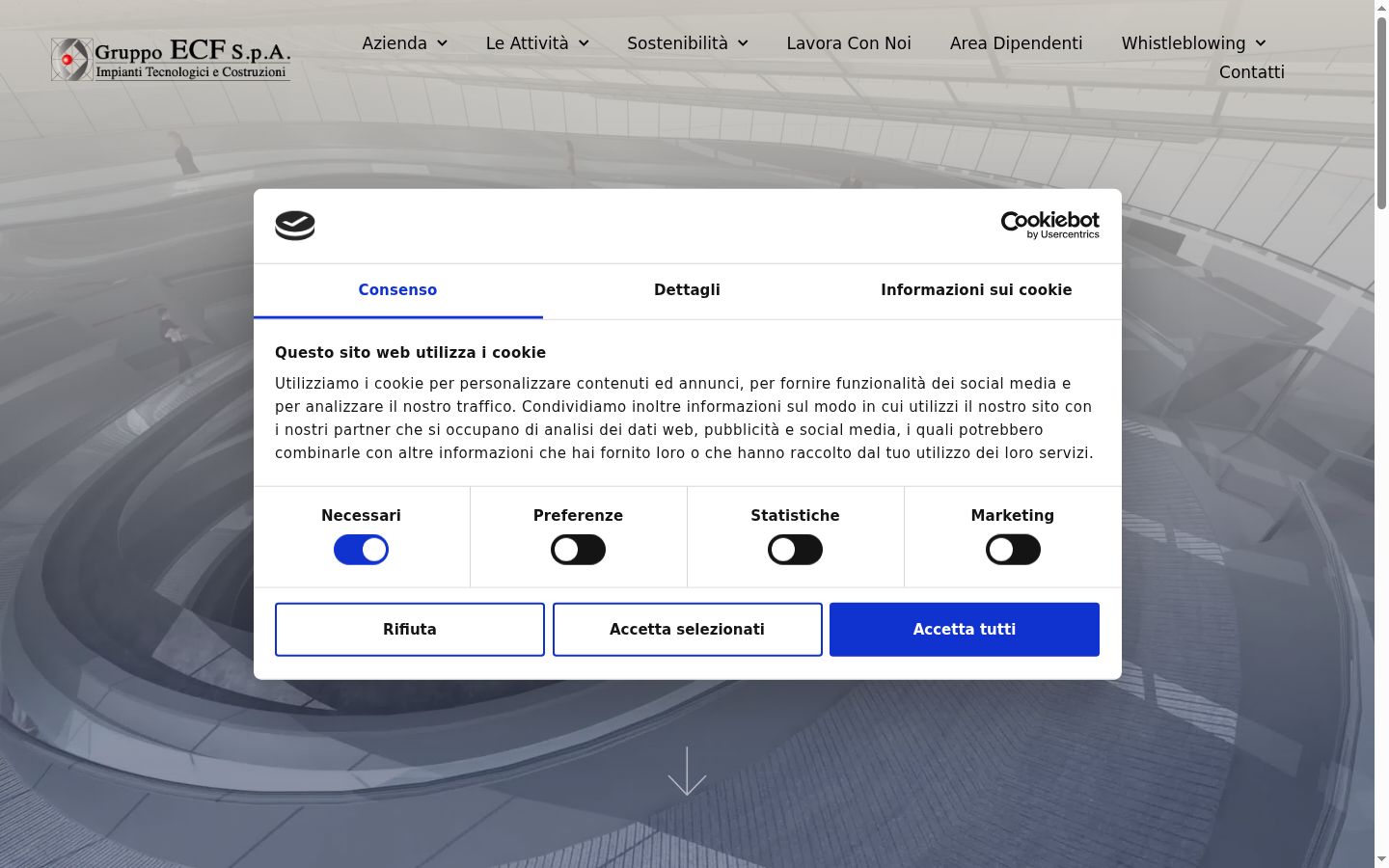Click the cookie dialog checkmark logo icon
This screenshot has height=868, width=1389.
pos(295,226)
